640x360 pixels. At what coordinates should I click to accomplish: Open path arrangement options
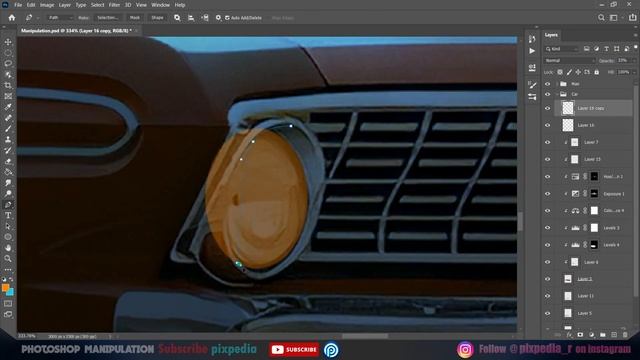(x=205, y=18)
